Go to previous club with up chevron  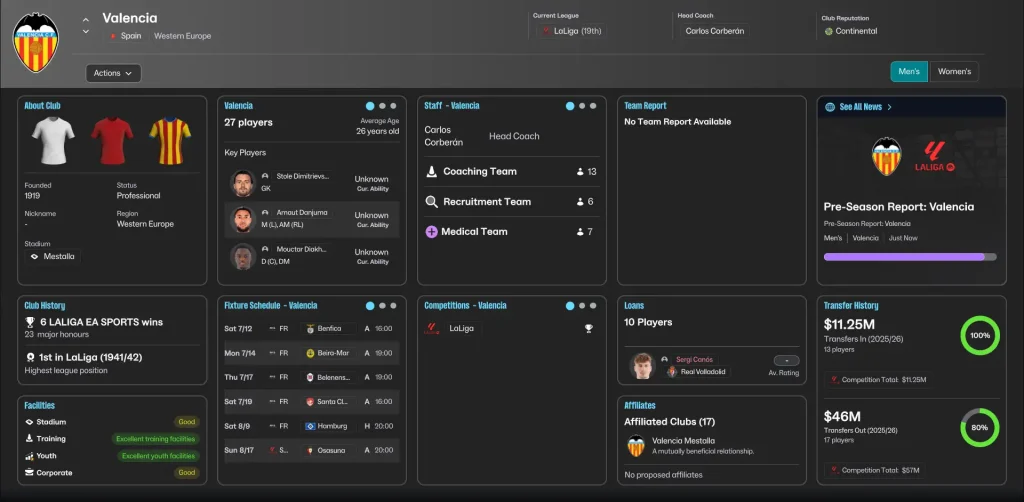tap(86, 19)
